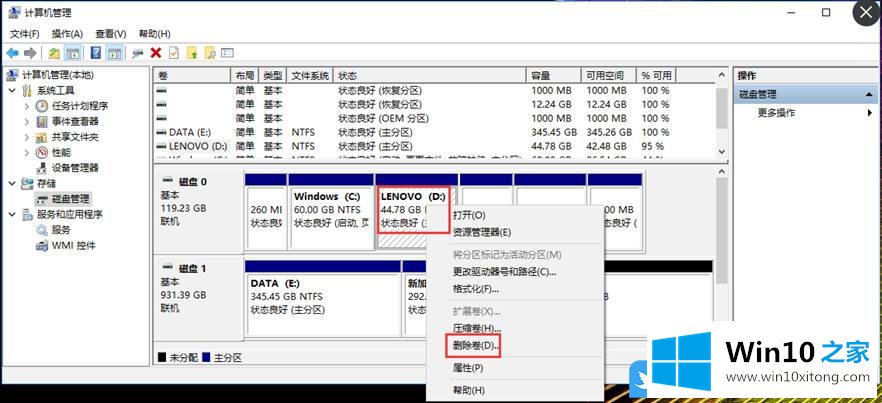Collapse the 存储 tree node
Screen dimensions: 882x403
(11, 184)
